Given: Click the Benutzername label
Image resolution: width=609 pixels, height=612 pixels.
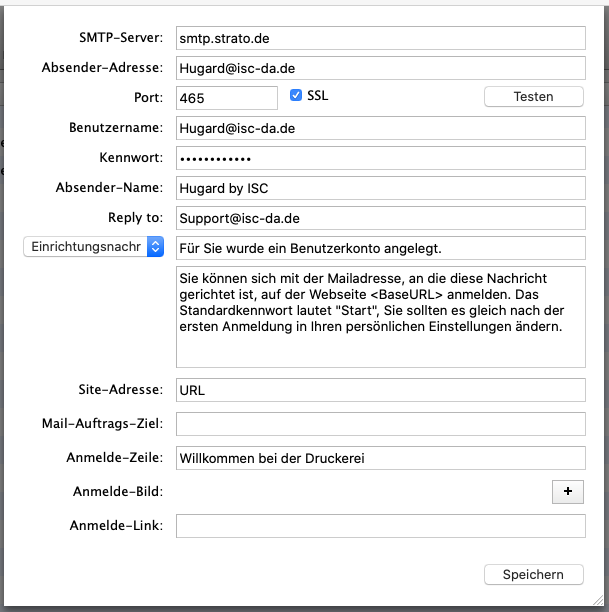Looking at the screenshot, I should click(116, 128).
